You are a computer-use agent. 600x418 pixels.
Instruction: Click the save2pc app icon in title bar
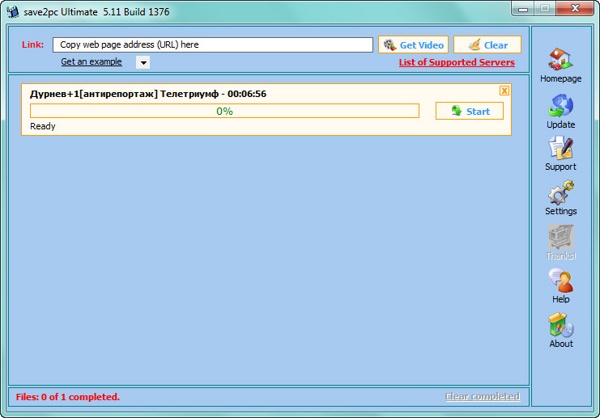click(x=12, y=10)
